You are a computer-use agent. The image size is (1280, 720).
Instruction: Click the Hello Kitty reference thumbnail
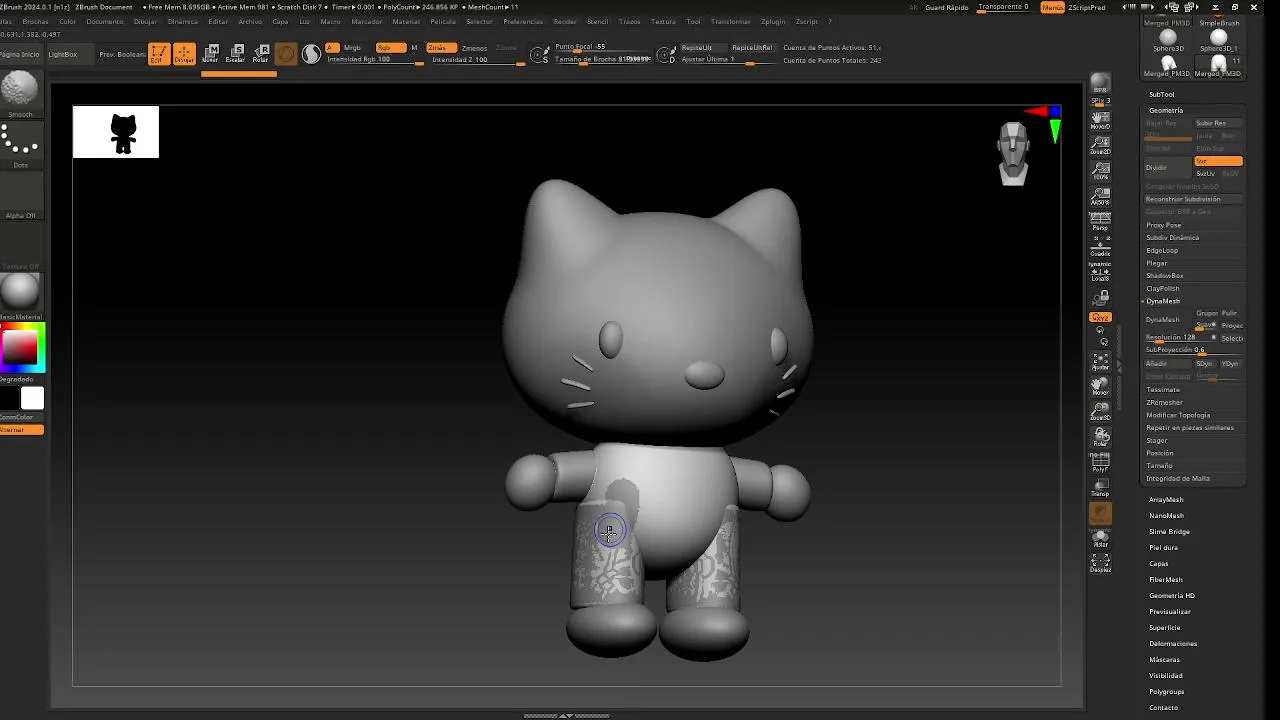pos(116,132)
